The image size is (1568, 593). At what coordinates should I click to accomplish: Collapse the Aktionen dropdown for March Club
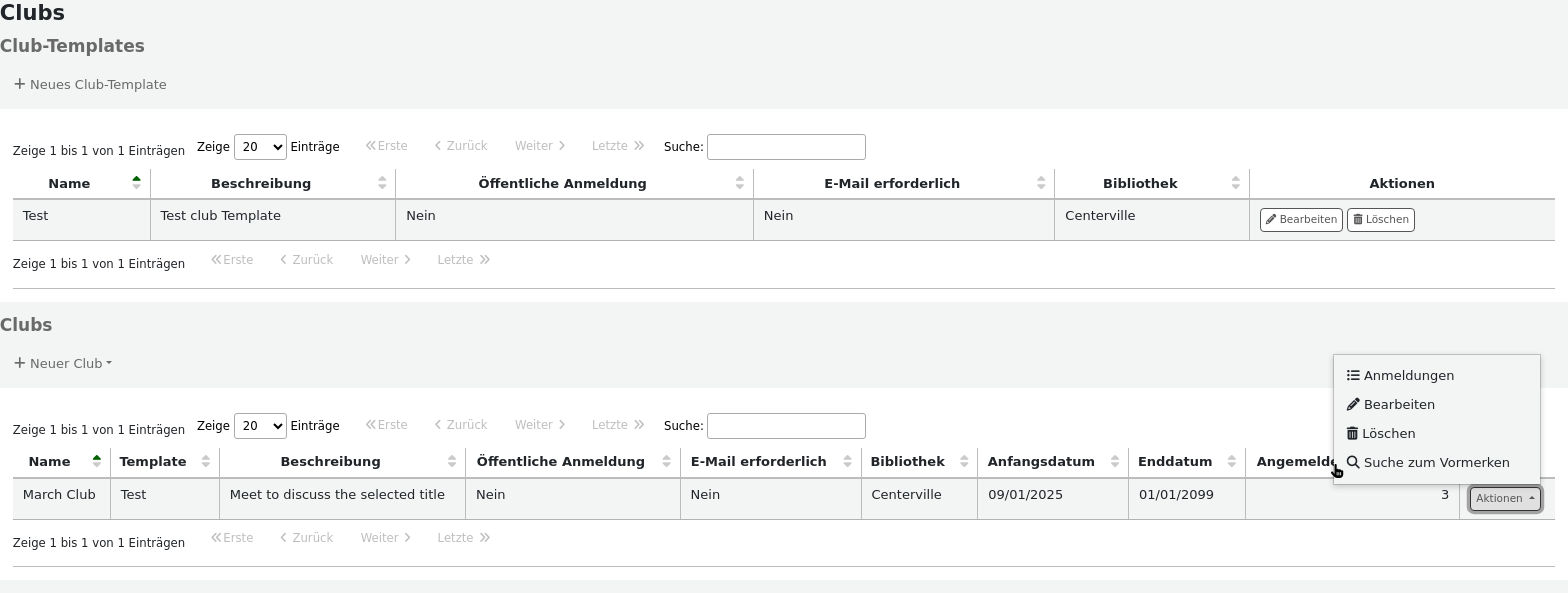coord(1504,498)
